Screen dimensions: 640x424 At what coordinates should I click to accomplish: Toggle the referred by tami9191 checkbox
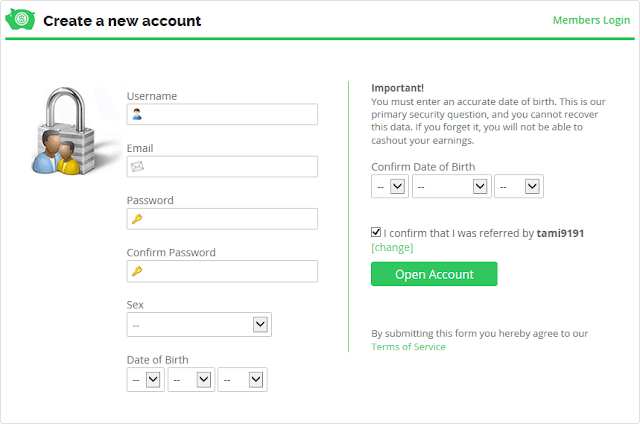point(376,232)
